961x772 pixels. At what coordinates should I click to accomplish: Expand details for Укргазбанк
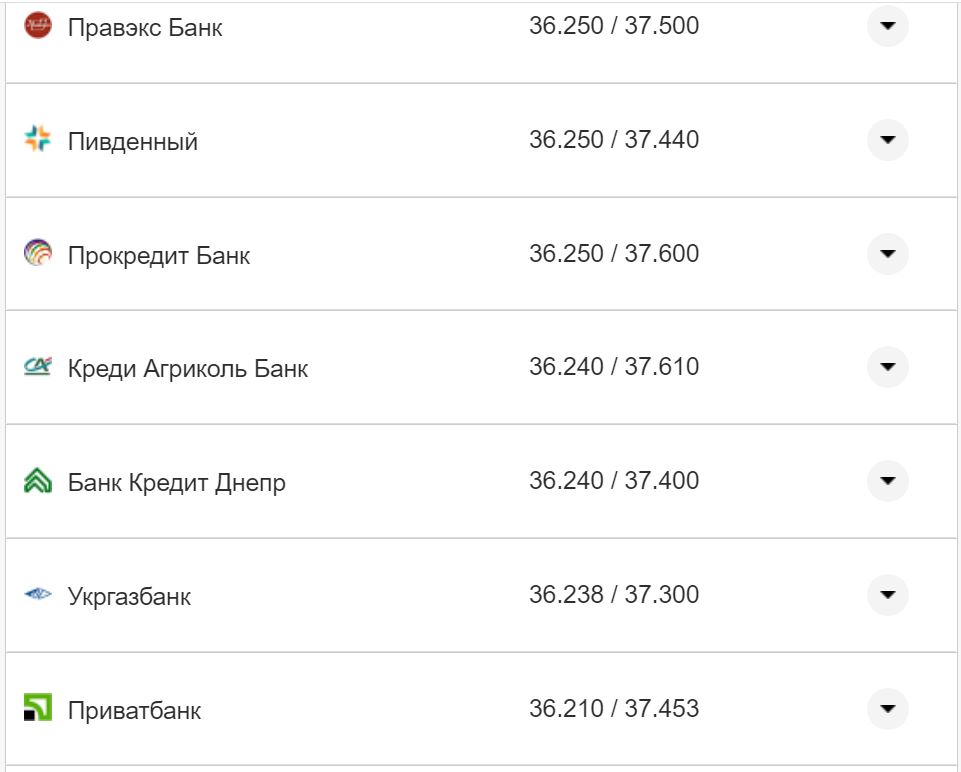(886, 593)
